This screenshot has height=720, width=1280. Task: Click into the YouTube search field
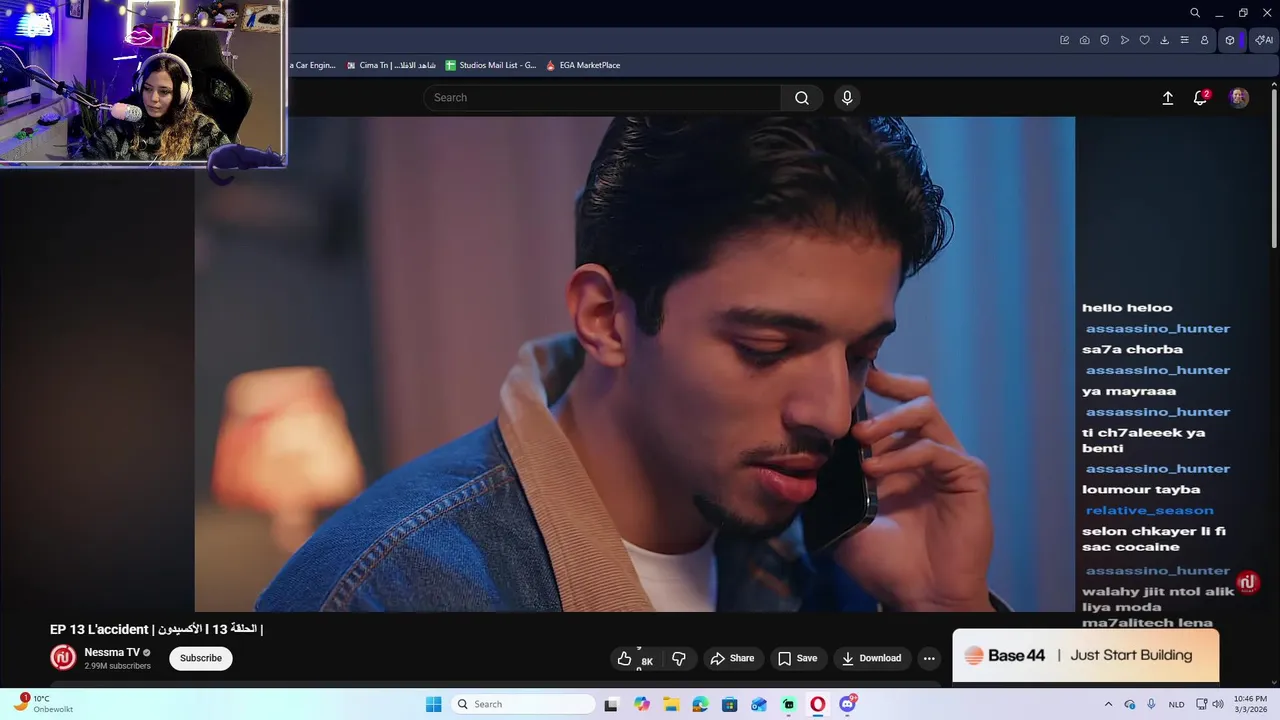pos(602,97)
